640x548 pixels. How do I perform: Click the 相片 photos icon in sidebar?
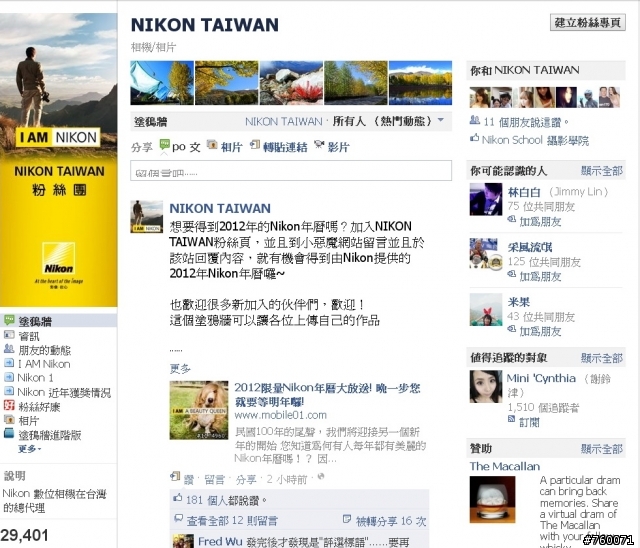(9, 419)
